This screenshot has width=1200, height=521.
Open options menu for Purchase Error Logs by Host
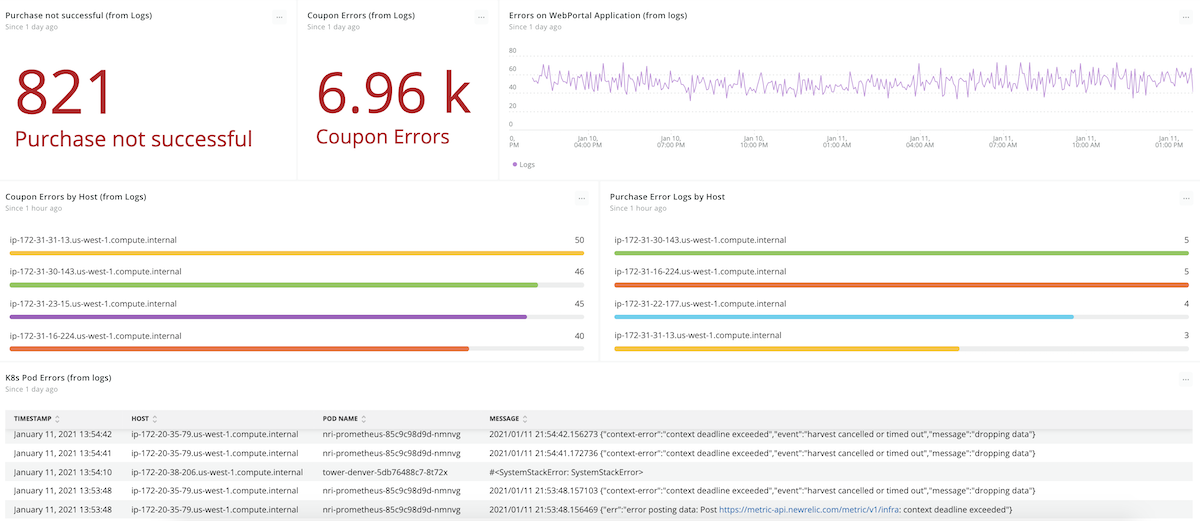[1186, 198]
